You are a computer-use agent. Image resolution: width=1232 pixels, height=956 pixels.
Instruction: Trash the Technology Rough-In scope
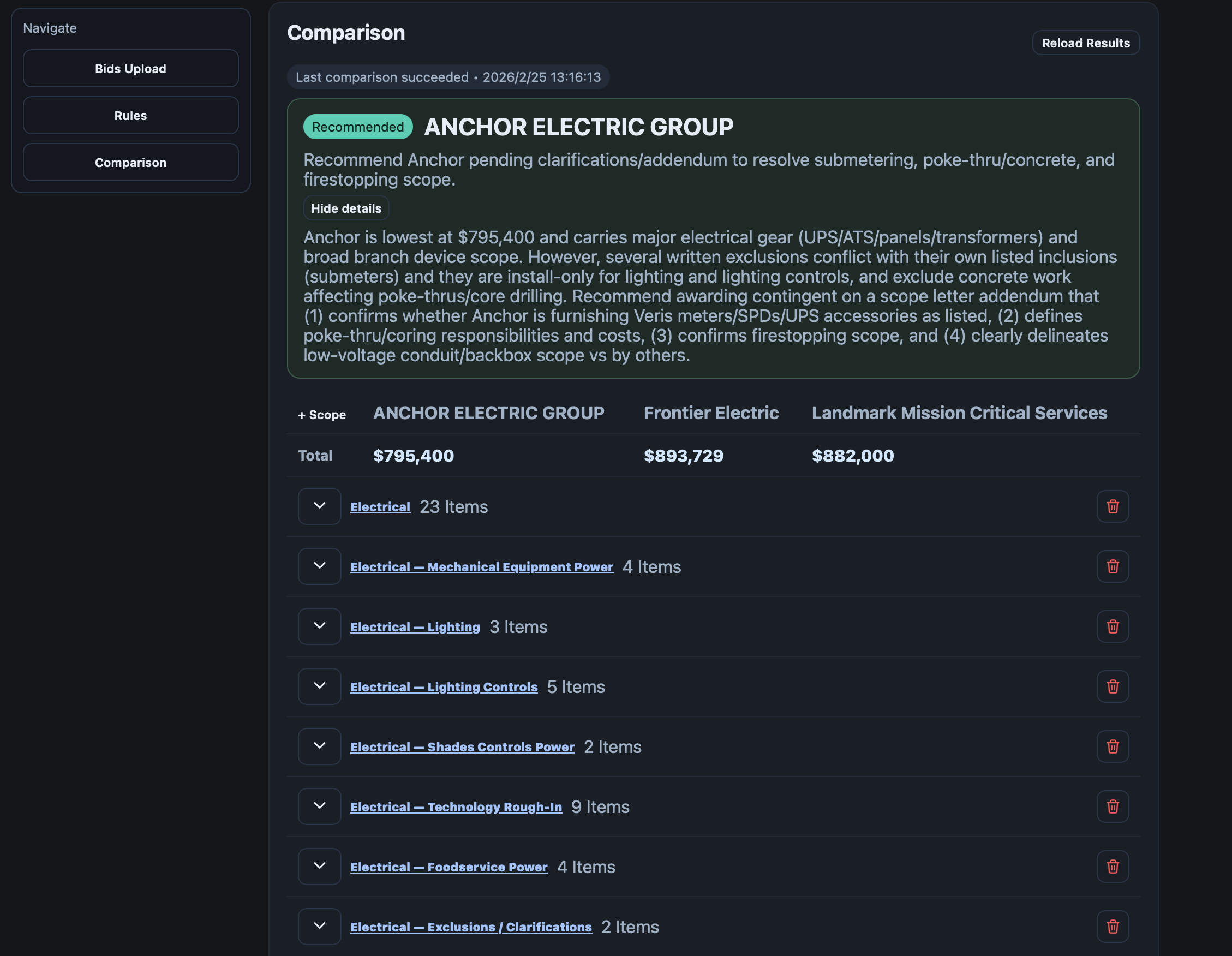1112,806
